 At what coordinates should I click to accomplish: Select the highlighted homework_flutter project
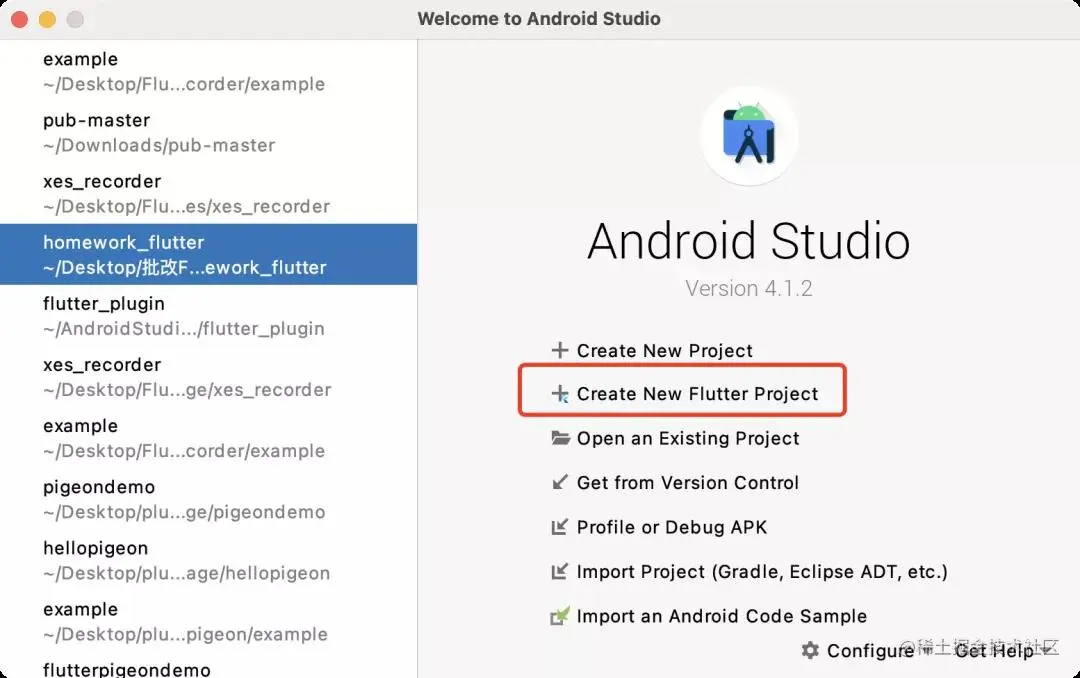click(209, 254)
